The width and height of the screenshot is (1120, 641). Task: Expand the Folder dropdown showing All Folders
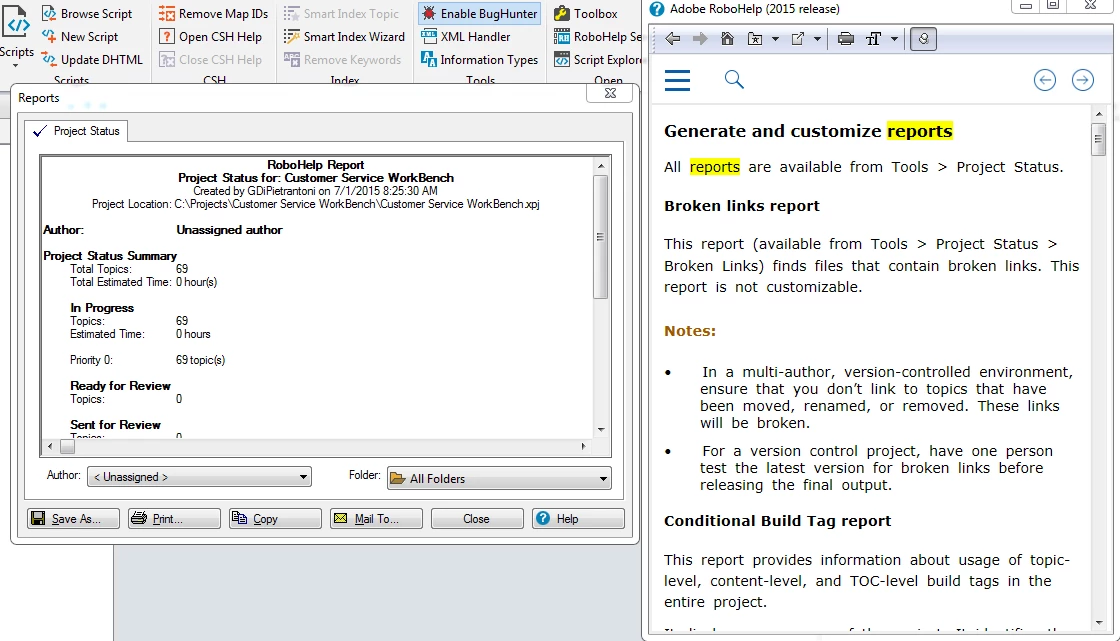499,478
